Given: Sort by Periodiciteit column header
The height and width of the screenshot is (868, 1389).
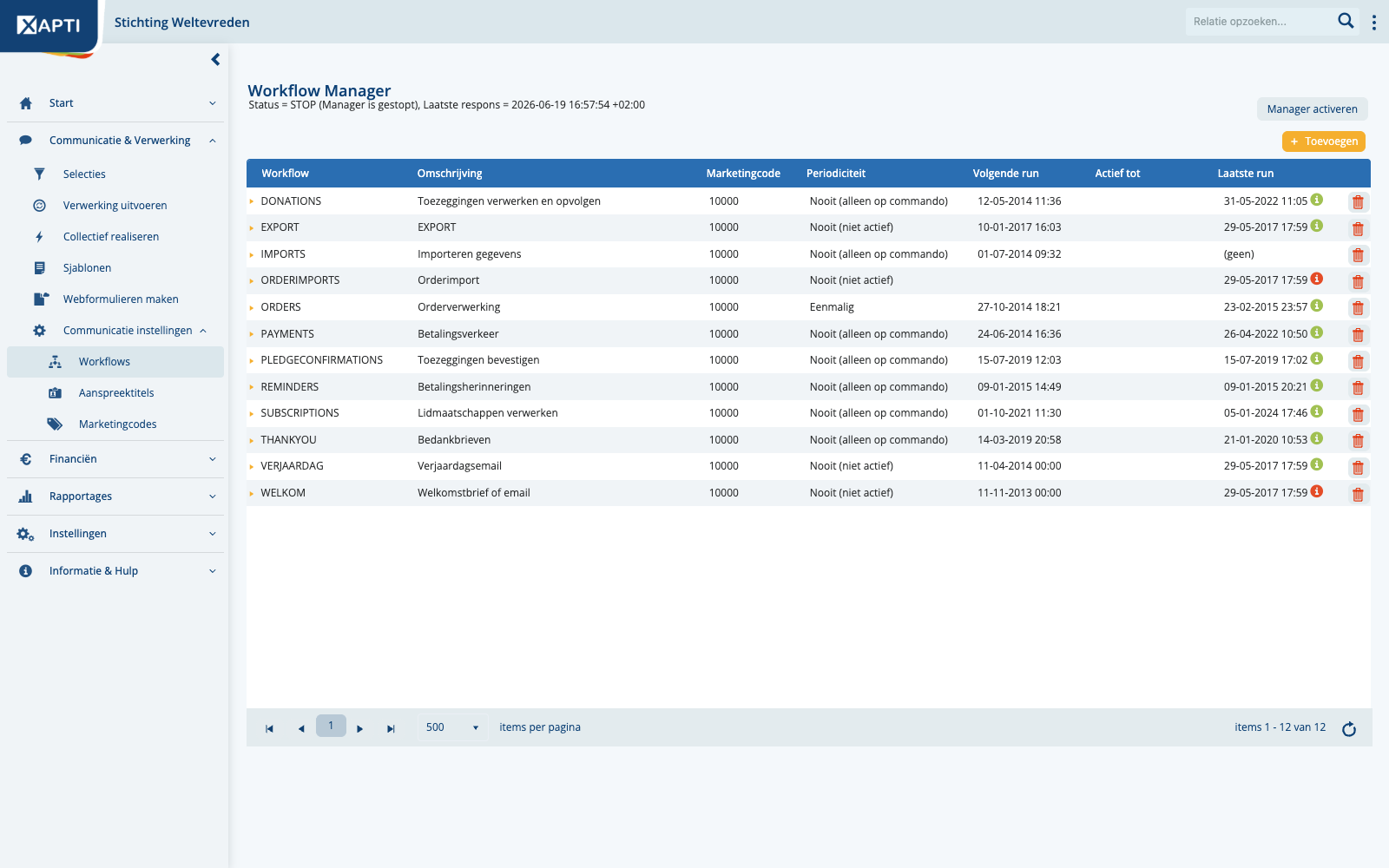Looking at the screenshot, I should (836, 174).
